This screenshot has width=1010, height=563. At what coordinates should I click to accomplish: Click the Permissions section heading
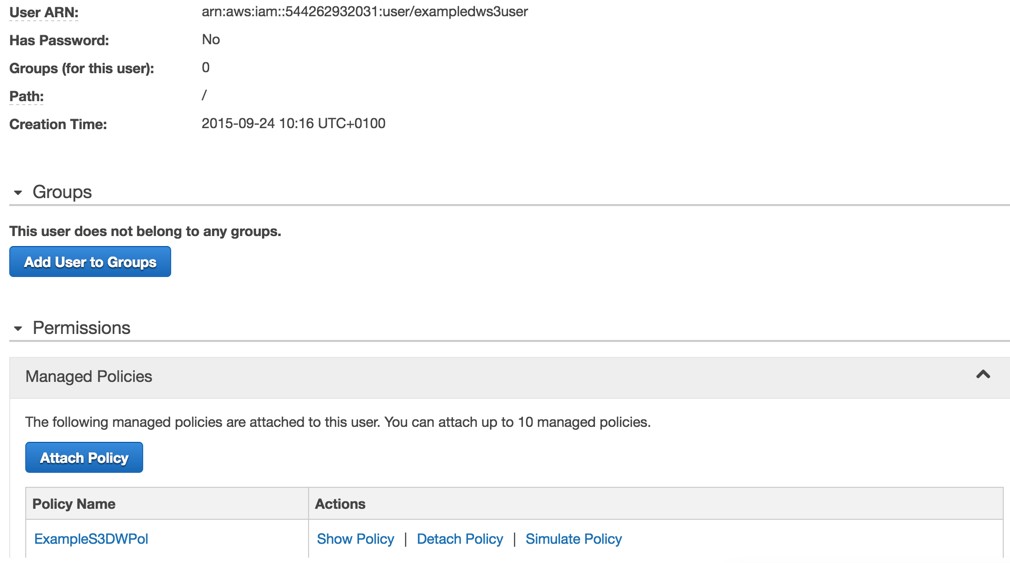tap(81, 328)
